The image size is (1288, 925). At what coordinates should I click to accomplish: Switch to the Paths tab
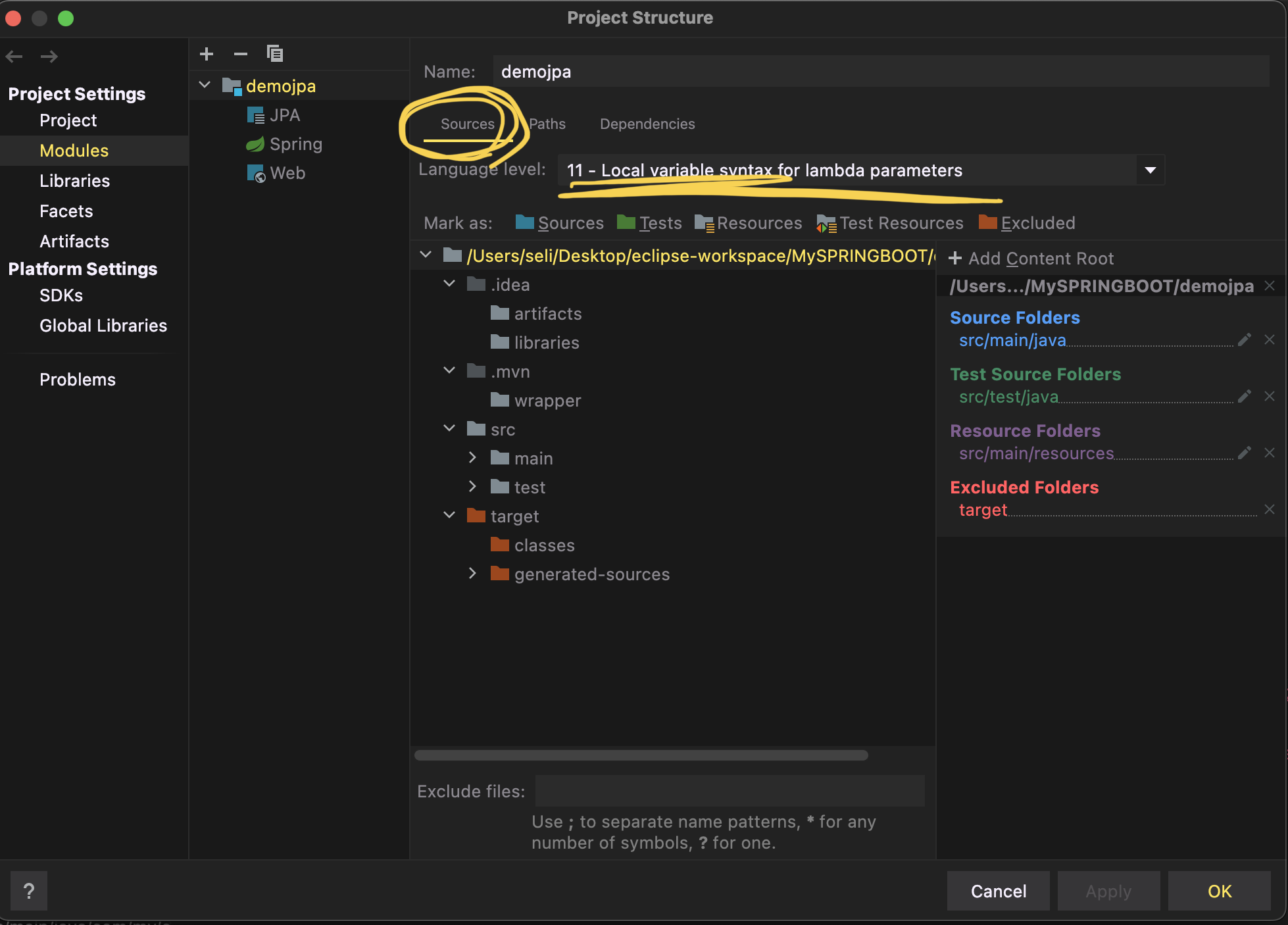point(547,124)
